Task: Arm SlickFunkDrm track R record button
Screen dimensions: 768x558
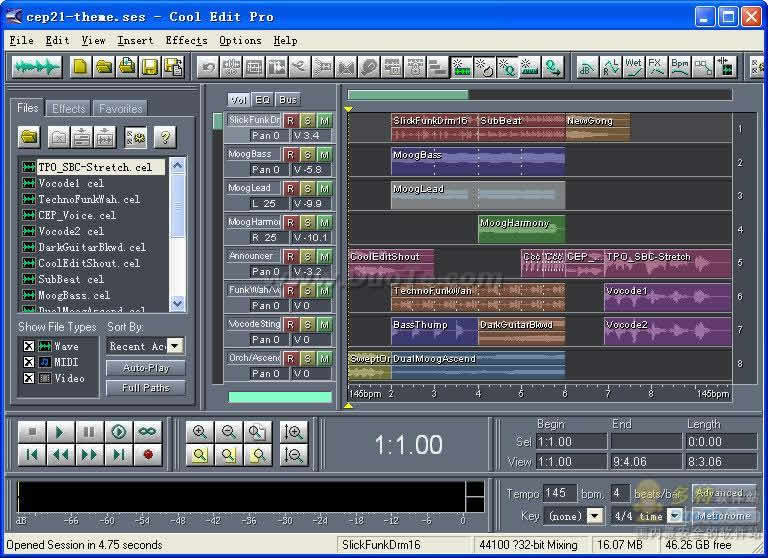Action: 290,121
